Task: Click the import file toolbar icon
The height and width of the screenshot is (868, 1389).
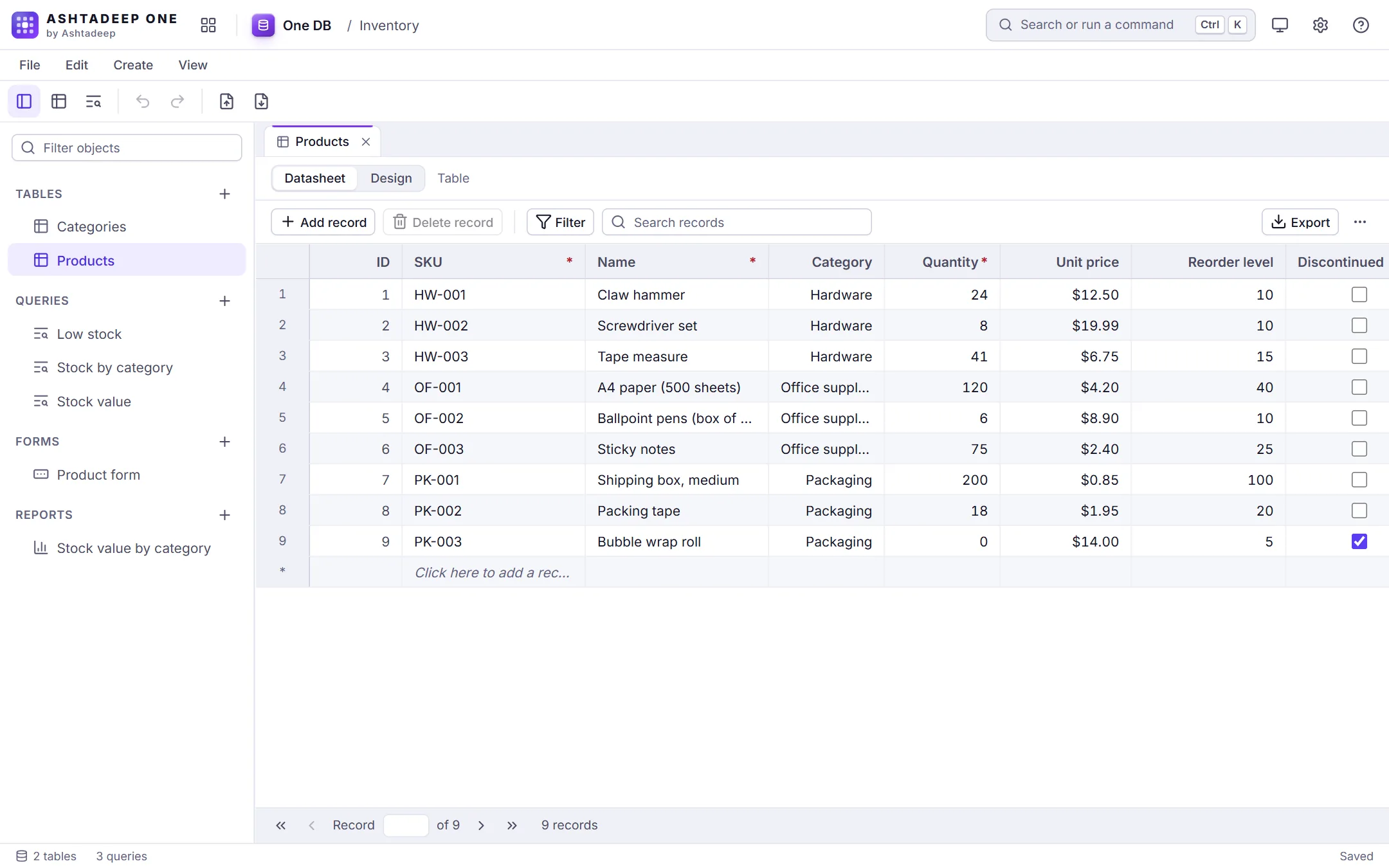Action: click(226, 102)
